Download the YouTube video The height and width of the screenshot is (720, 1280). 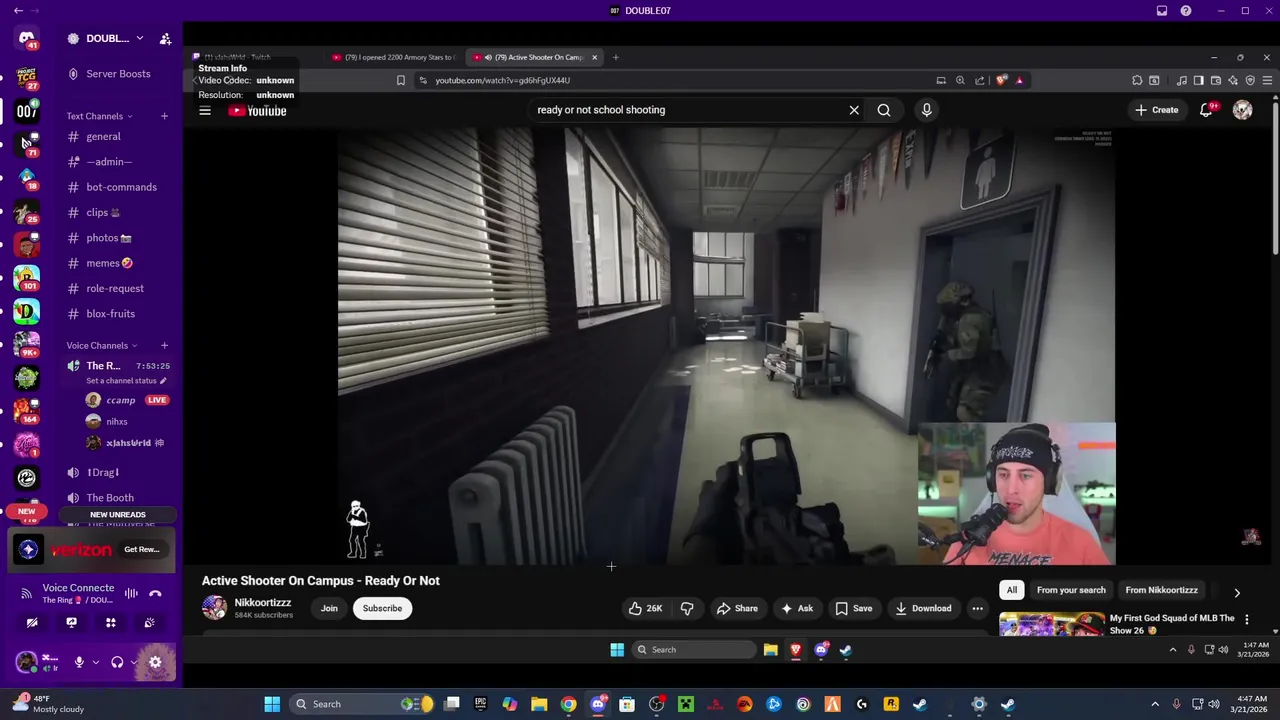923,608
